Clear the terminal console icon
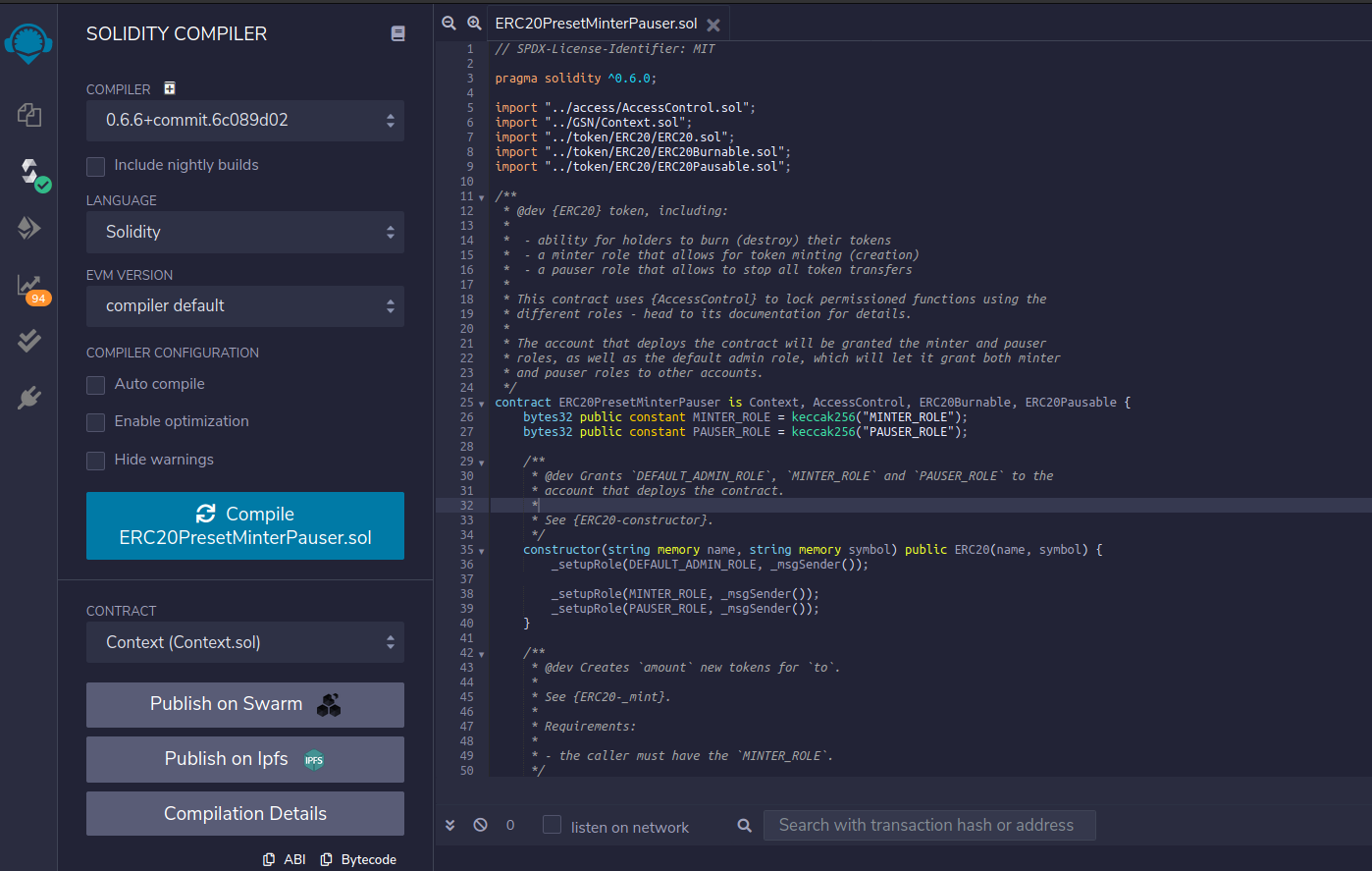The height and width of the screenshot is (871, 1372). point(480,825)
